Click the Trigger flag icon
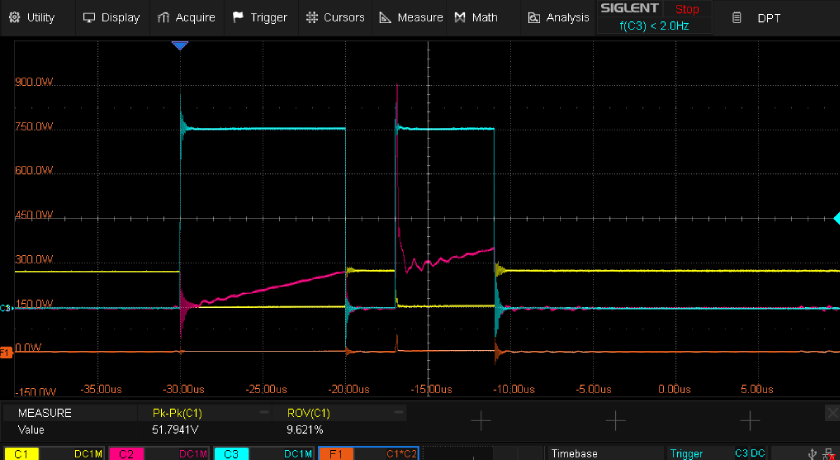The image size is (840, 460). click(x=237, y=18)
